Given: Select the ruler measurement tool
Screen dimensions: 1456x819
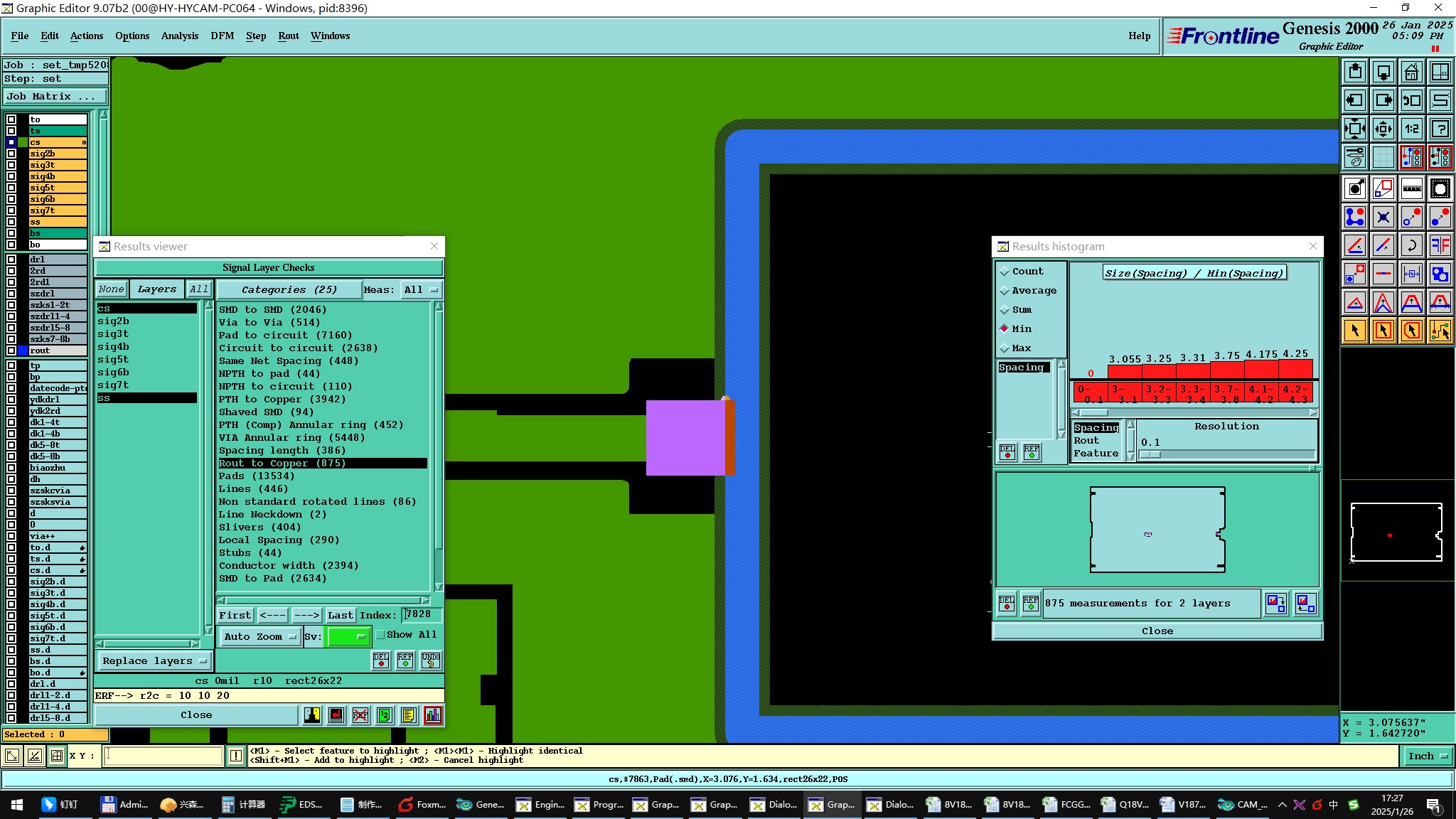Looking at the screenshot, I should (1411, 188).
